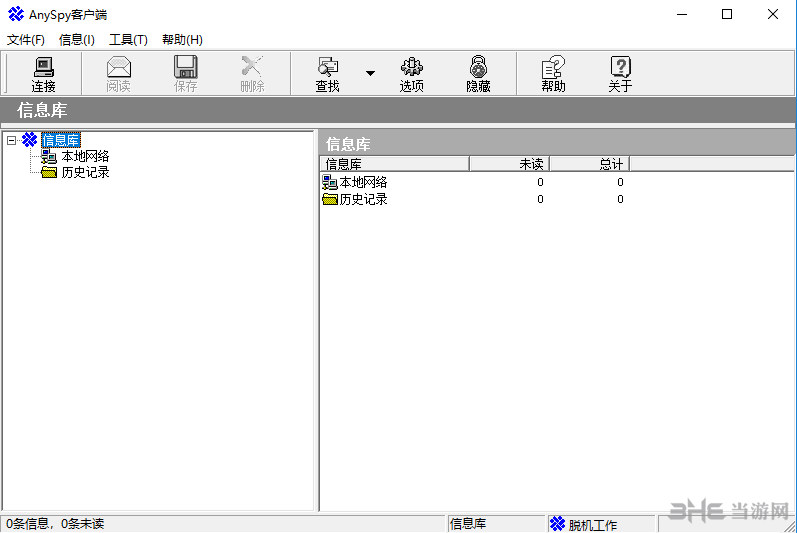Screen dimensions: 797x533
Task: Open the 信息(I) menu
Action: [77, 40]
